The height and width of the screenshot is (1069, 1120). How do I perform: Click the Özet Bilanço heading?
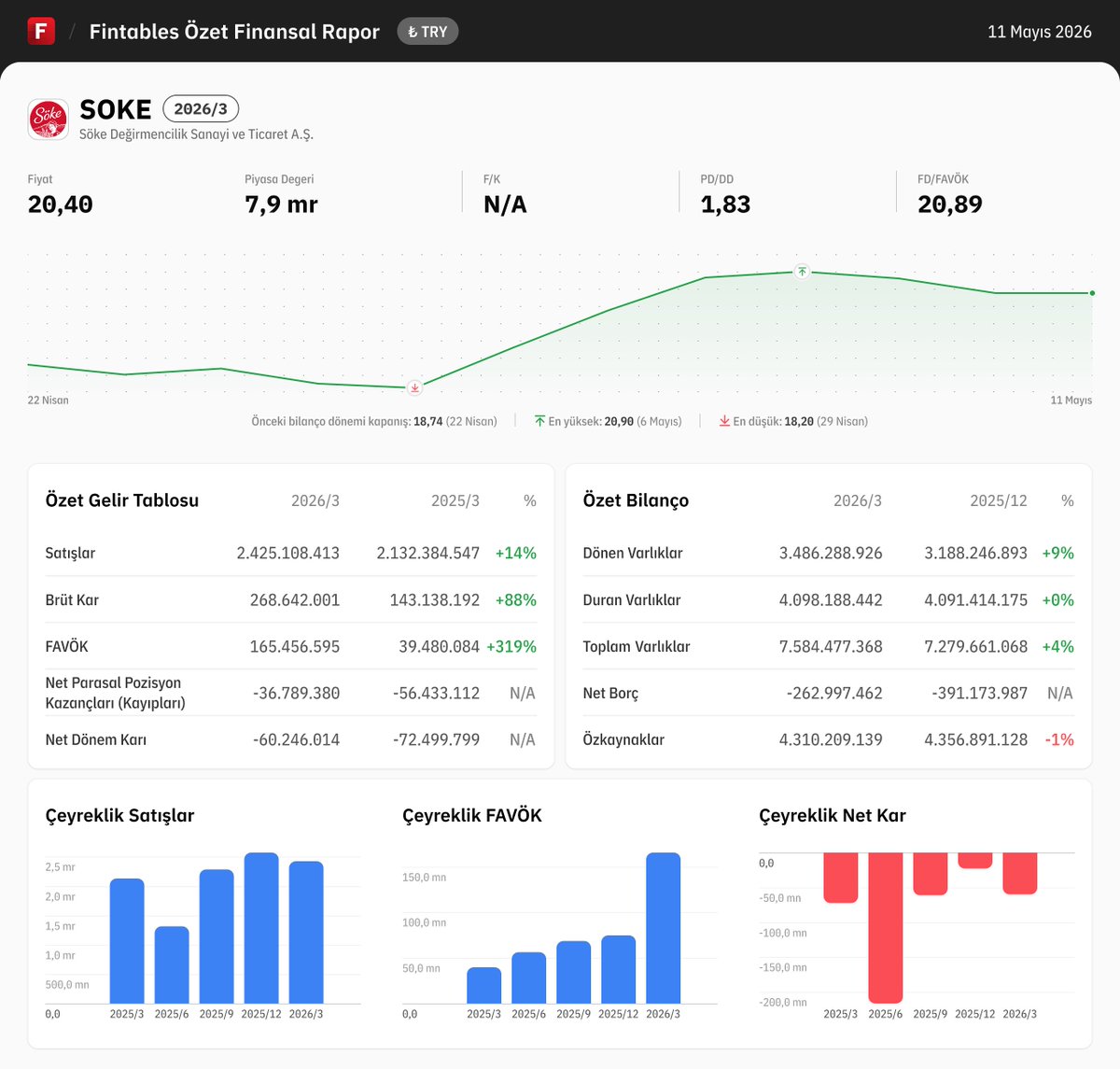tap(636, 500)
